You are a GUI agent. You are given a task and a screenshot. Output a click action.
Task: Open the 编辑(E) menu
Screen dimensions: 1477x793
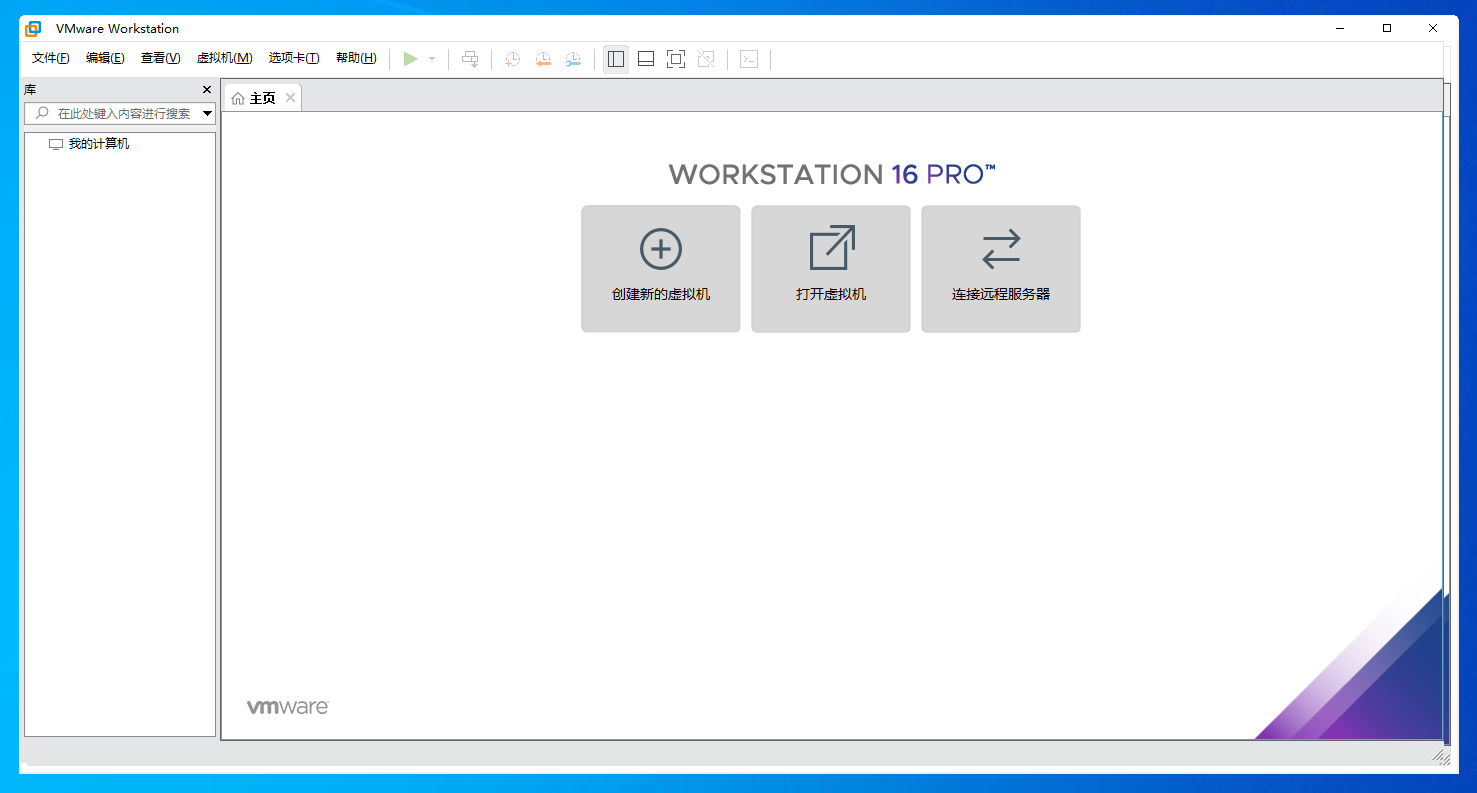click(105, 58)
